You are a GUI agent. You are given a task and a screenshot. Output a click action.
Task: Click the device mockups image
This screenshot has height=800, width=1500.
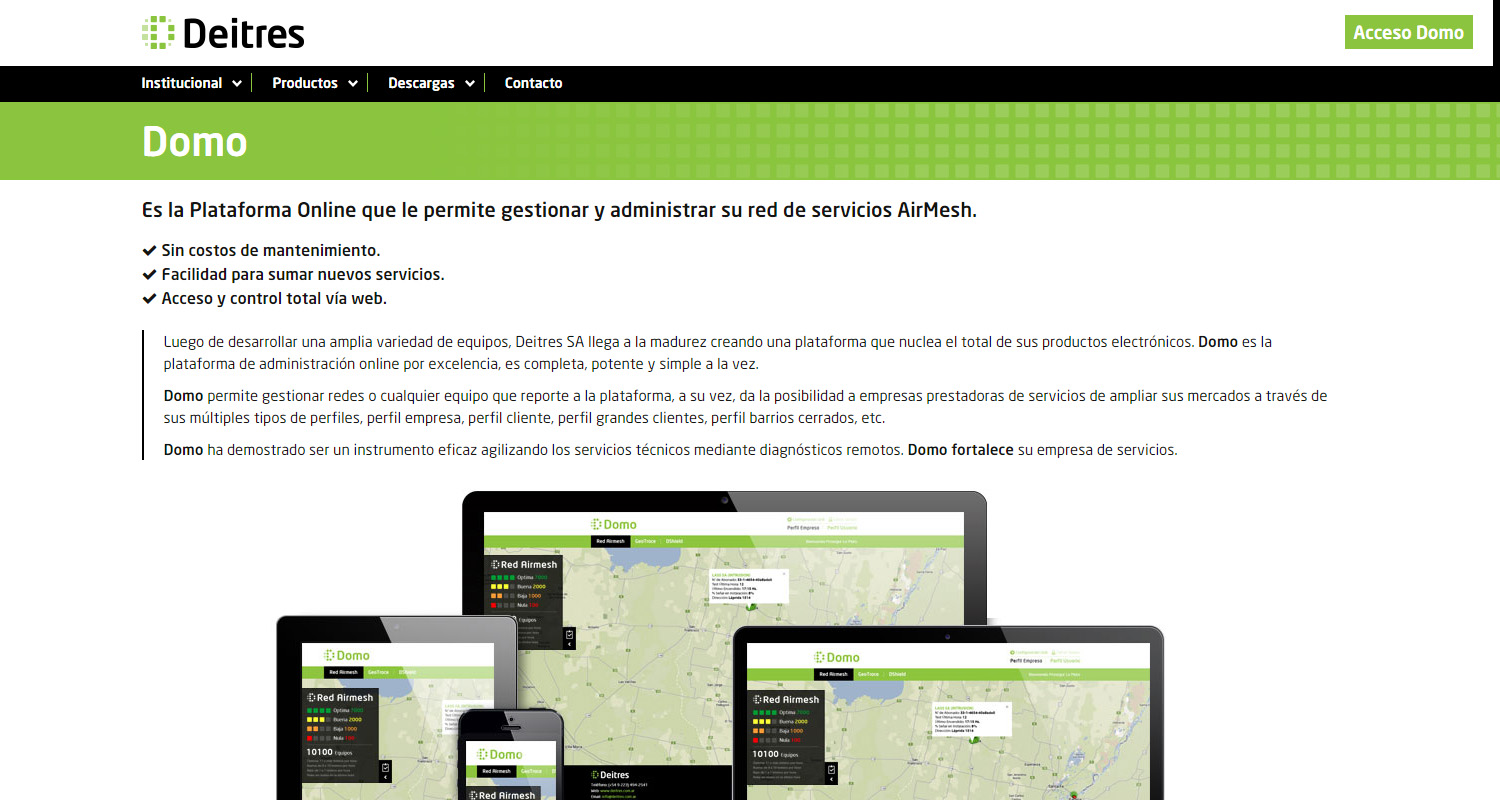point(720,645)
